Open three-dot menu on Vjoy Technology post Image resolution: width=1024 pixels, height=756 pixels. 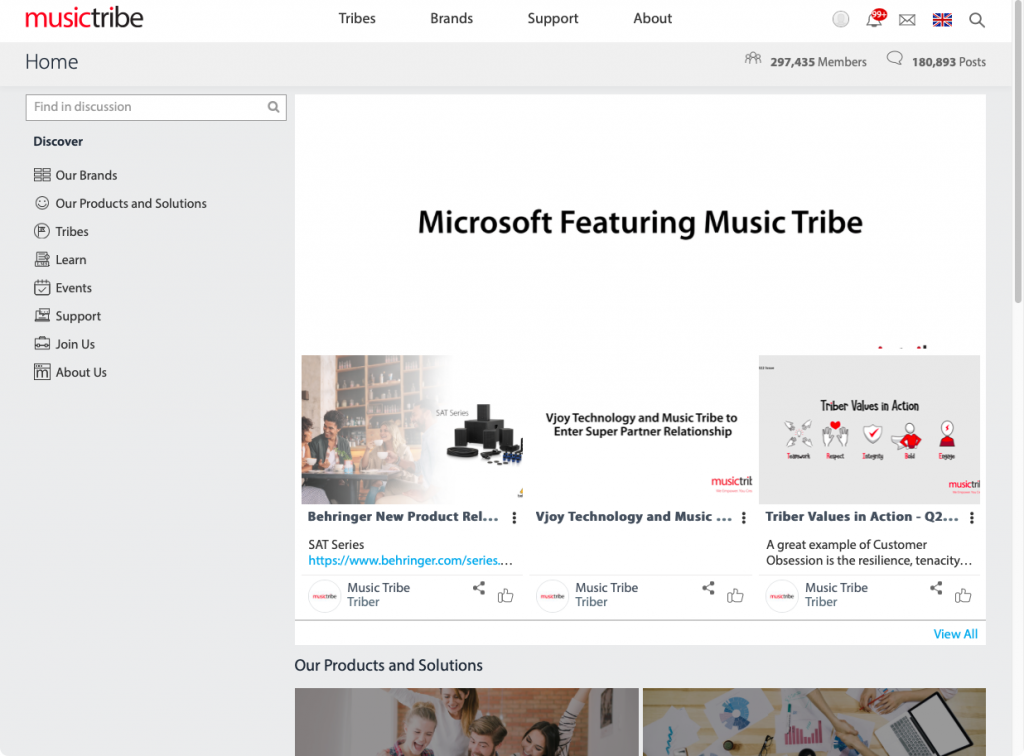743,518
